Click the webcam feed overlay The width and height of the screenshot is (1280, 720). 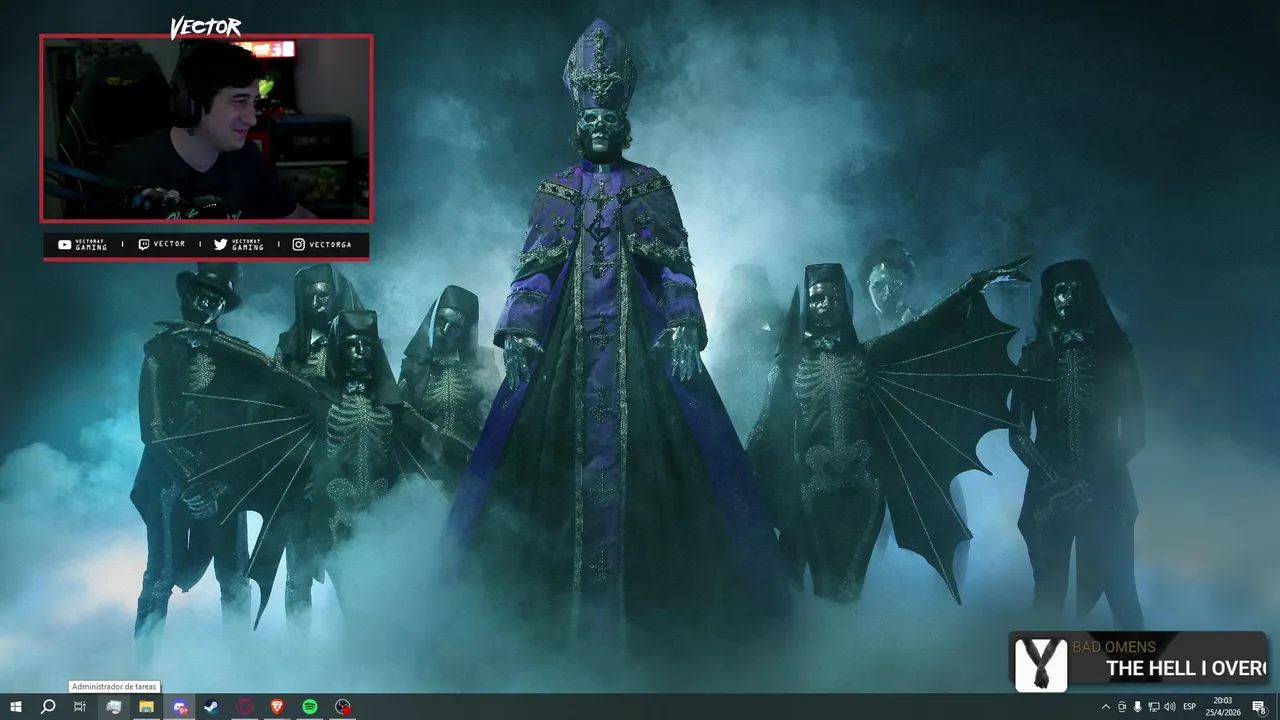(206, 128)
